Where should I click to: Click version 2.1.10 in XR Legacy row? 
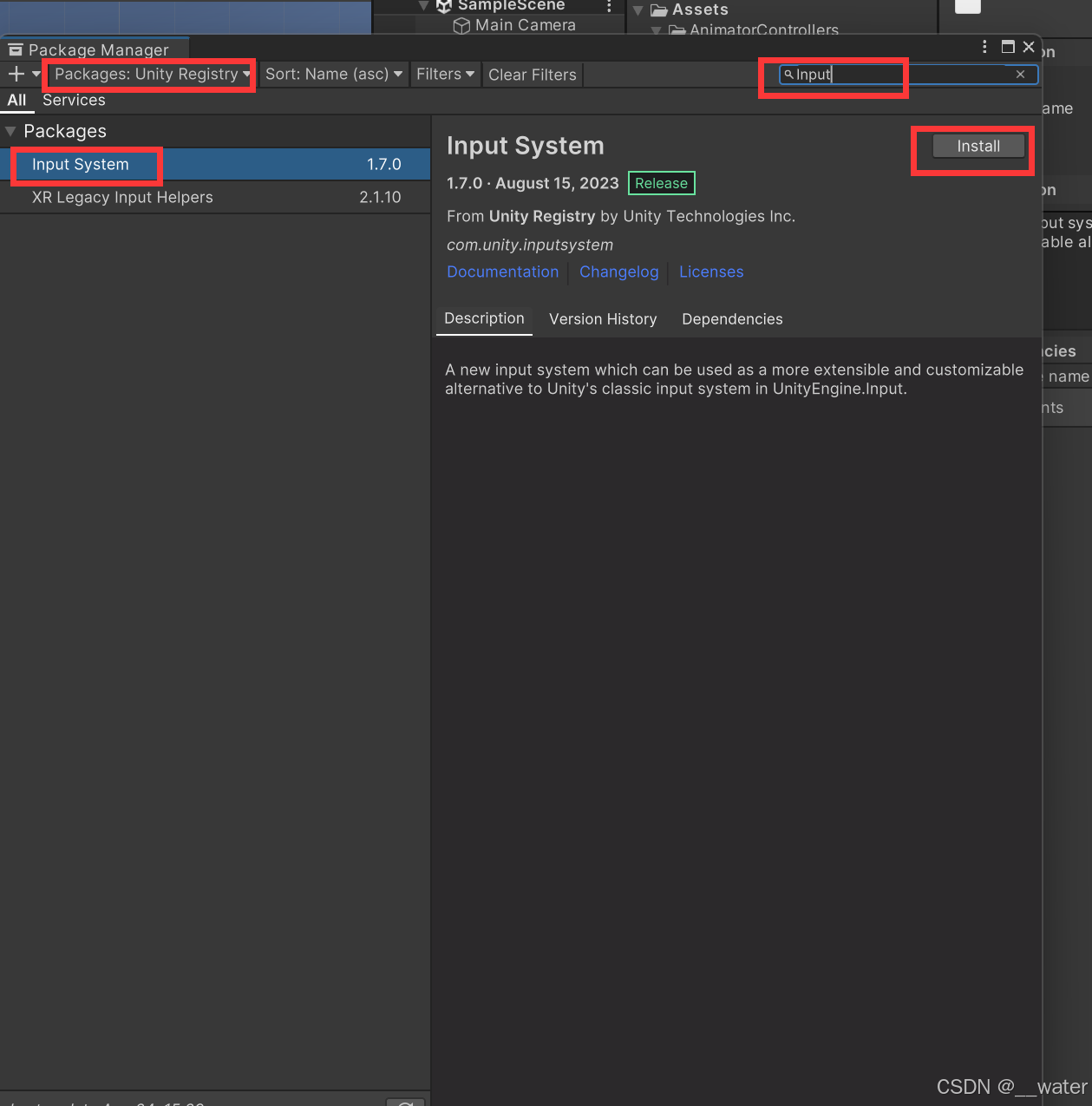coord(380,198)
